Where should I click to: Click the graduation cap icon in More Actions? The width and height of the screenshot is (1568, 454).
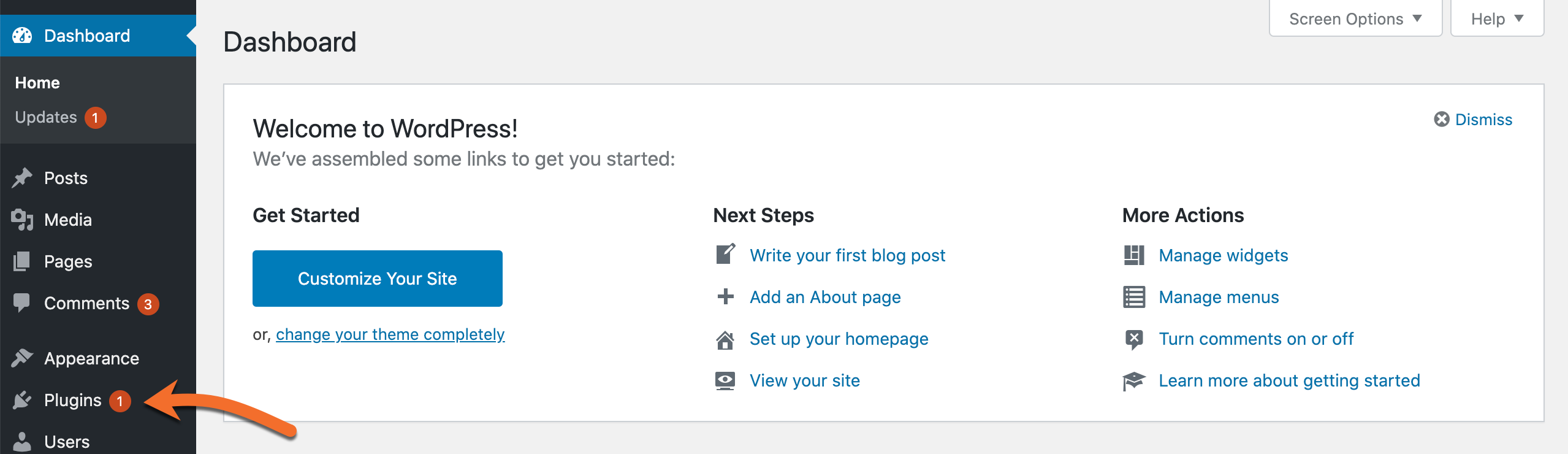point(1135,380)
